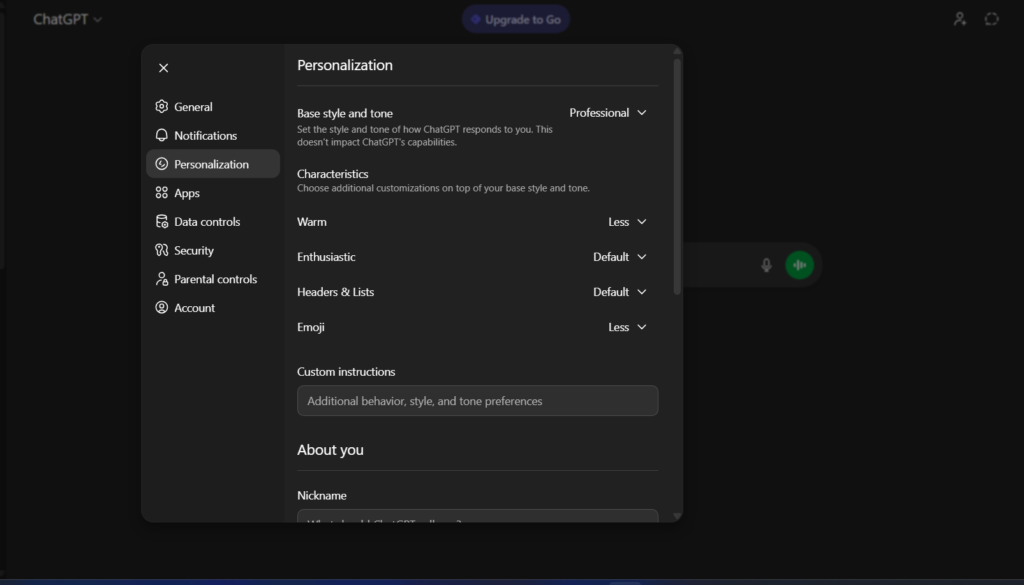
Task: Click the Security shield icon
Action: [162, 250]
